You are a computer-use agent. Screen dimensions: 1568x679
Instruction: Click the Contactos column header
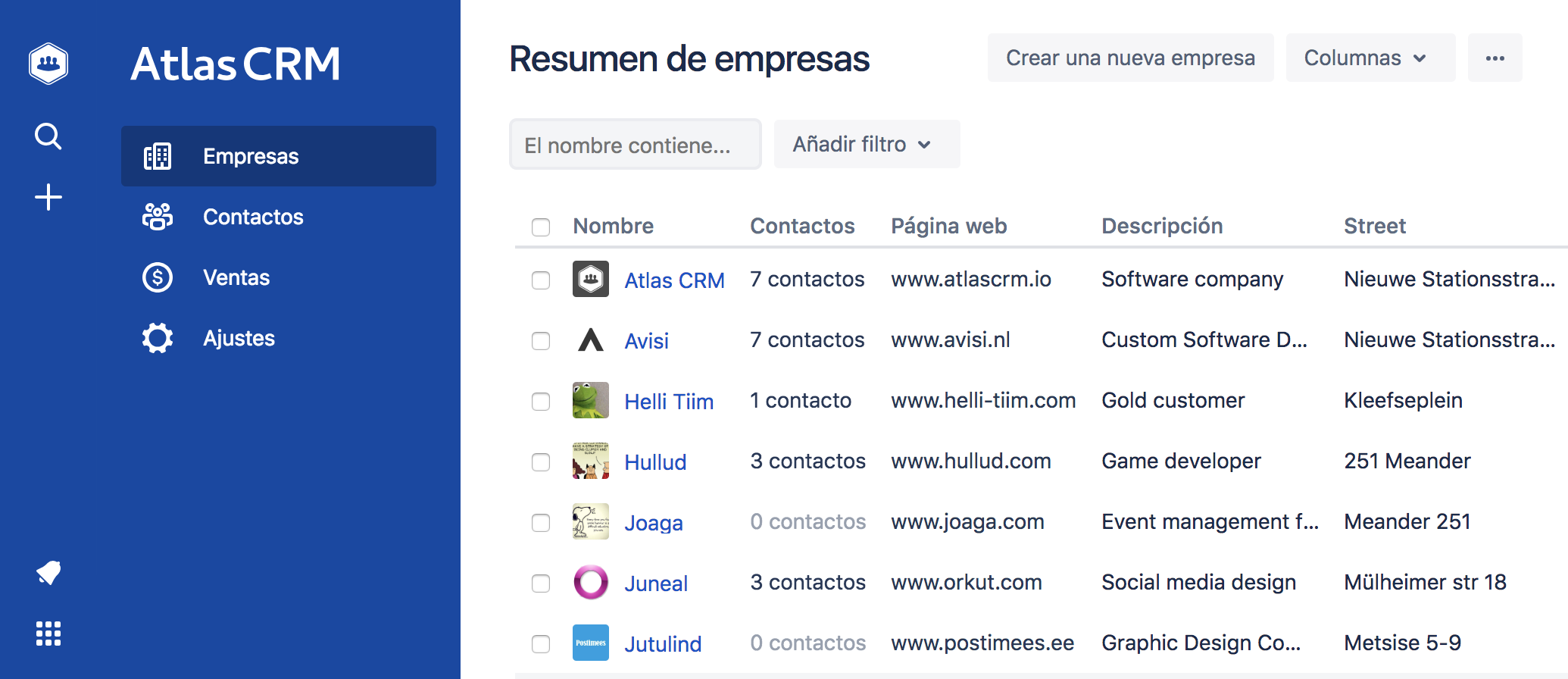pos(802,226)
